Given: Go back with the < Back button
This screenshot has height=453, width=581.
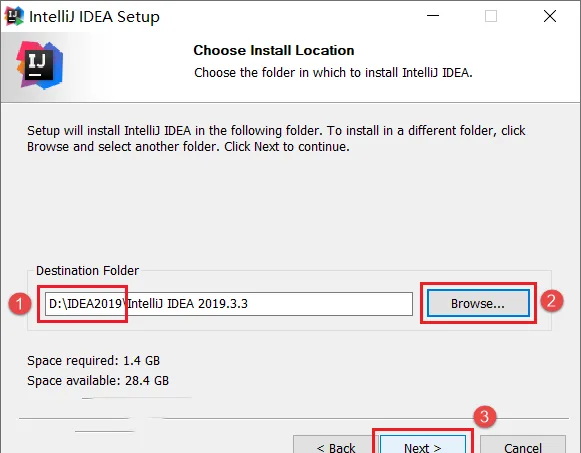Looking at the screenshot, I should coord(336,444).
